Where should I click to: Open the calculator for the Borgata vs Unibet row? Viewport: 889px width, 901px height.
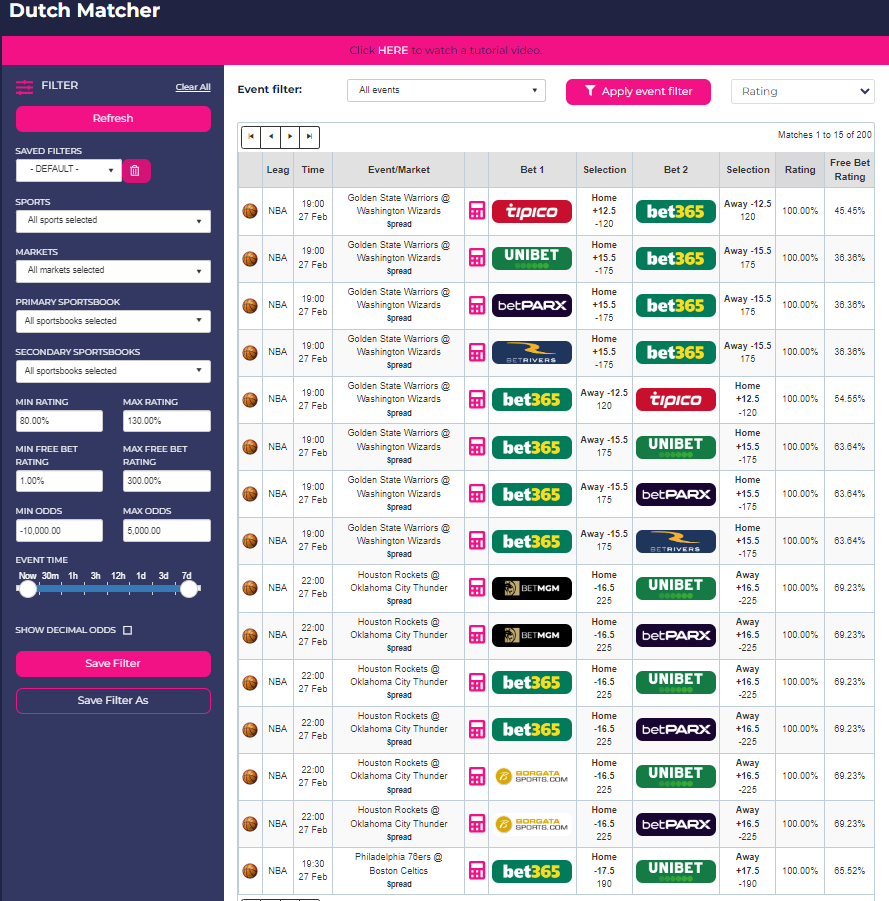pos(477,776)
